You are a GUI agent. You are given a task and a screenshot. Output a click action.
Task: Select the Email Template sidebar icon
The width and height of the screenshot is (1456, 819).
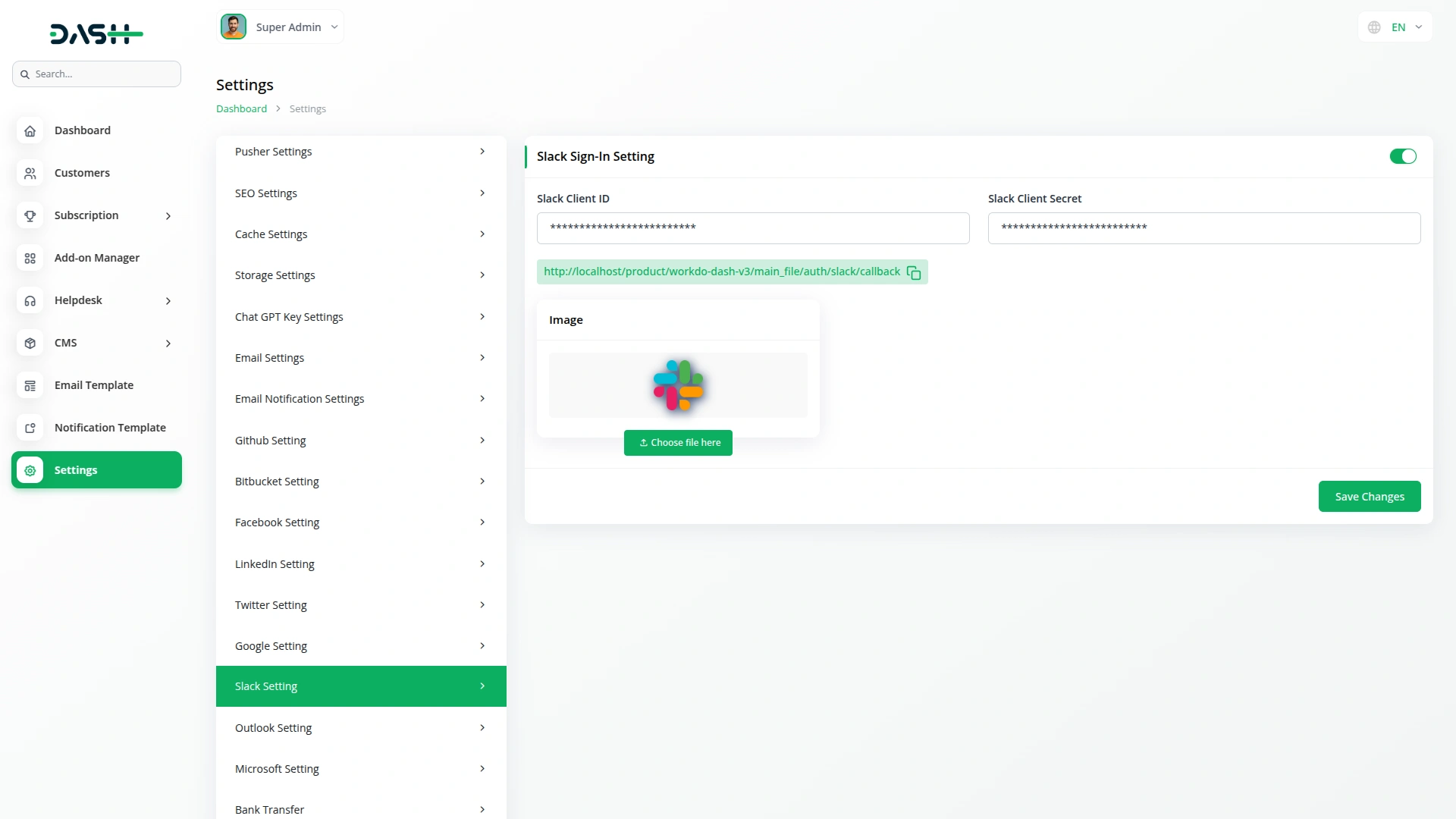[30, 385]
